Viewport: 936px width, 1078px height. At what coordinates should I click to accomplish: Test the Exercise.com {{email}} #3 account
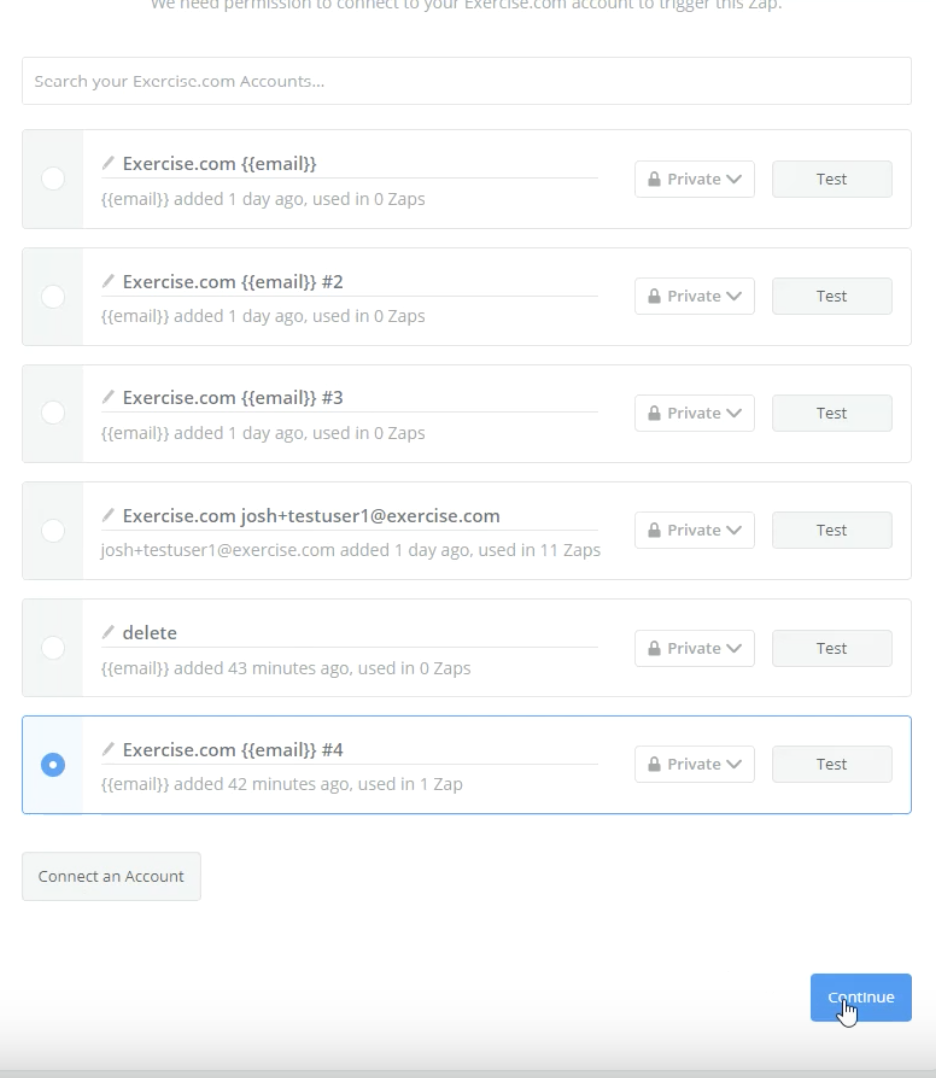pos(832,413)
